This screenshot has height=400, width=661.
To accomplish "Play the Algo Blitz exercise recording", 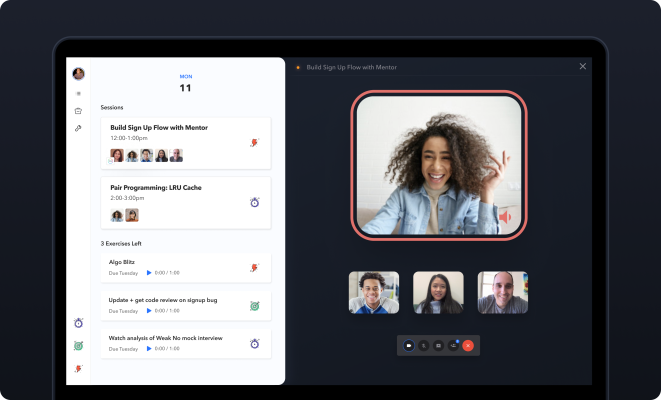I will click(149, 272).
